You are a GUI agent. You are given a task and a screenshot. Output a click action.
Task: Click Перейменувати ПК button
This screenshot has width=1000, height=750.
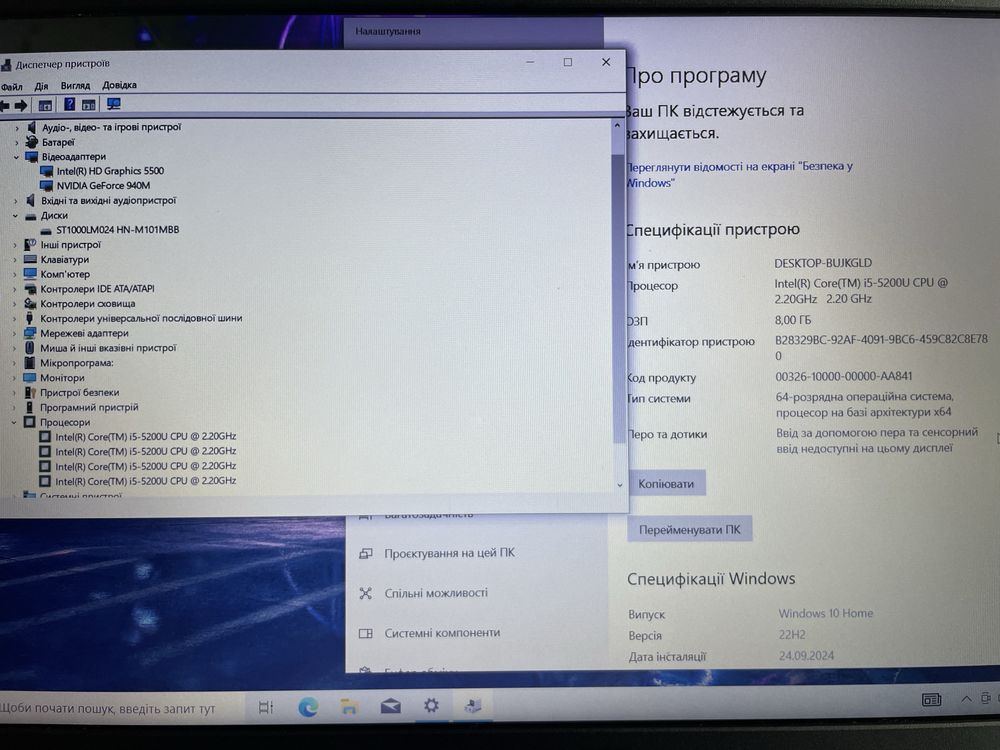point(689,529)
